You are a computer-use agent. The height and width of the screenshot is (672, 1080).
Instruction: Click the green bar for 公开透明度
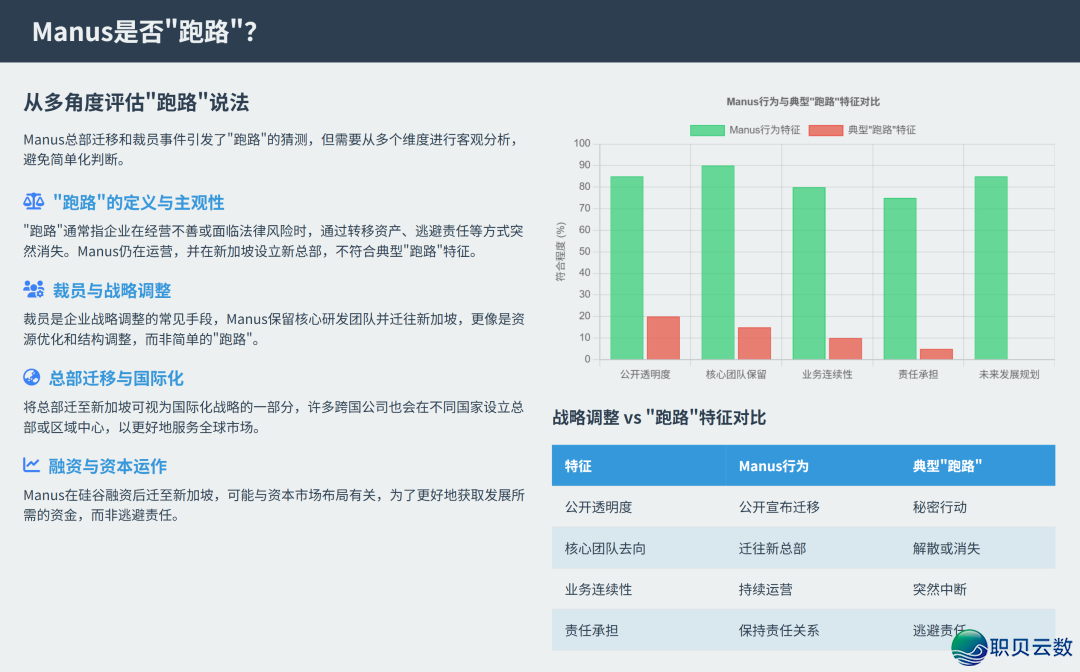click(x=627, y=268)
